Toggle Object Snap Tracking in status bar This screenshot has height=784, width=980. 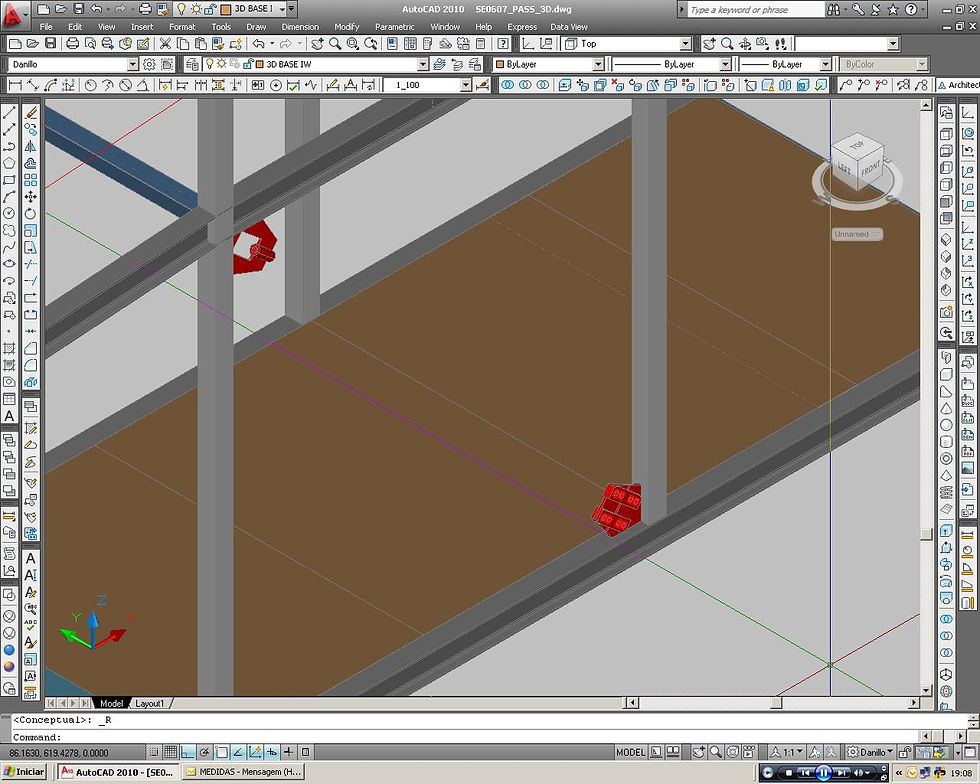[x=238, y=752]
